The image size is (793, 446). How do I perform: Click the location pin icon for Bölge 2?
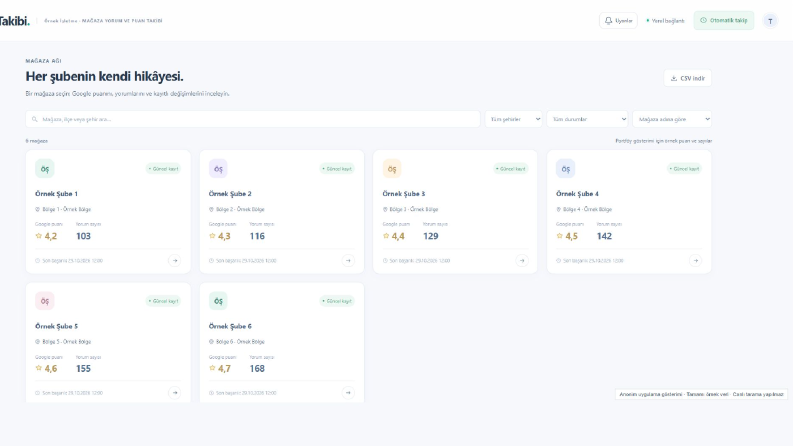pyautogui.click(x=211, y=209)
